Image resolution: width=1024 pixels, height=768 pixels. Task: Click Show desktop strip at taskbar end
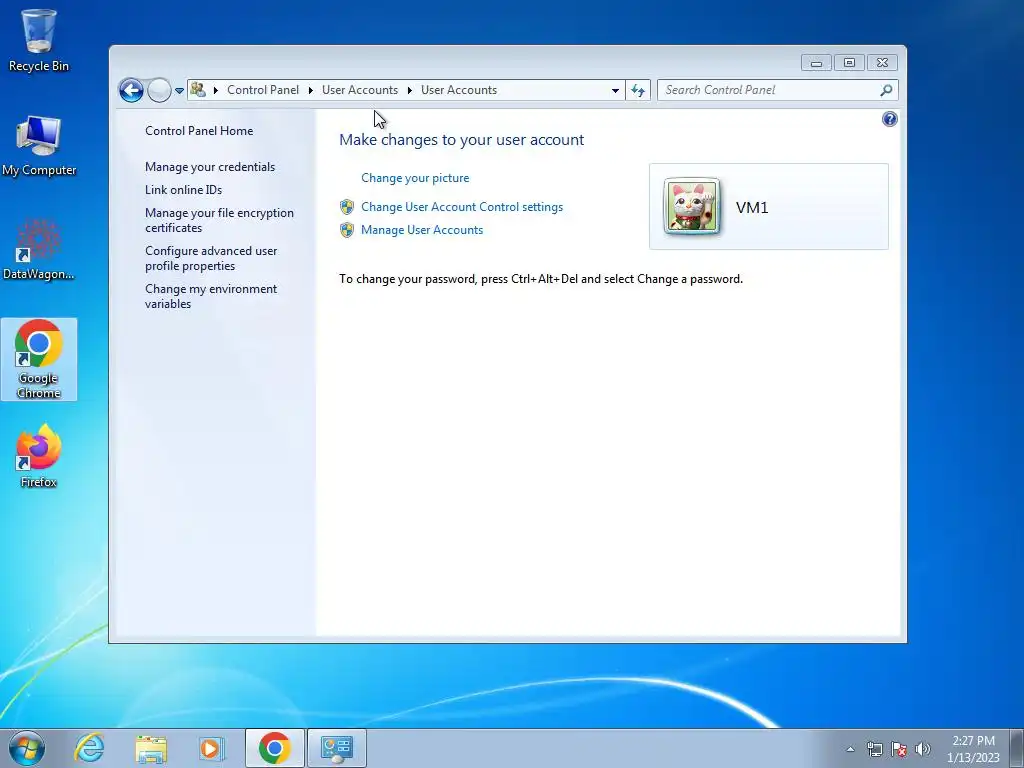tap(1017, 748)
